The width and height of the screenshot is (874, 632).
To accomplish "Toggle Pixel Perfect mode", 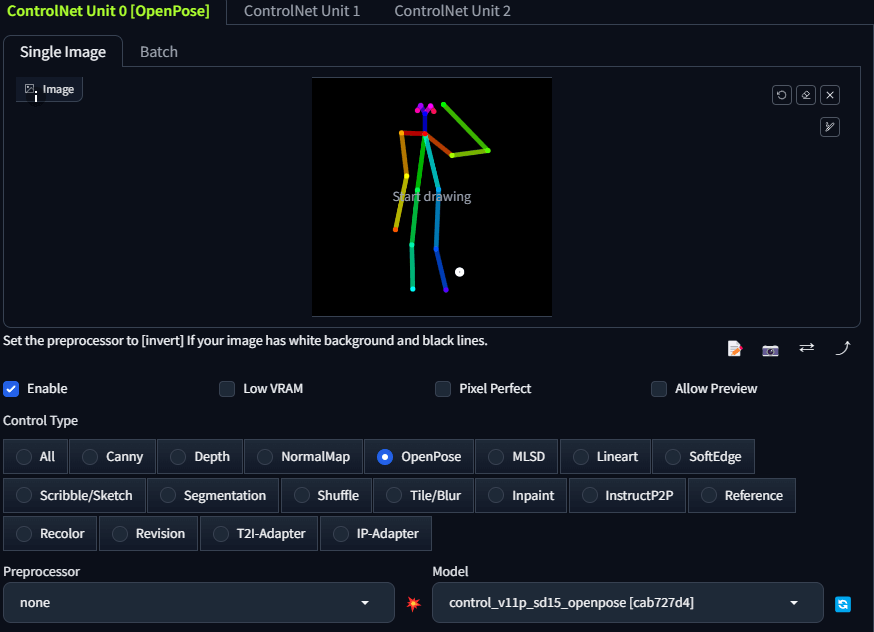I will click(443, 389).
